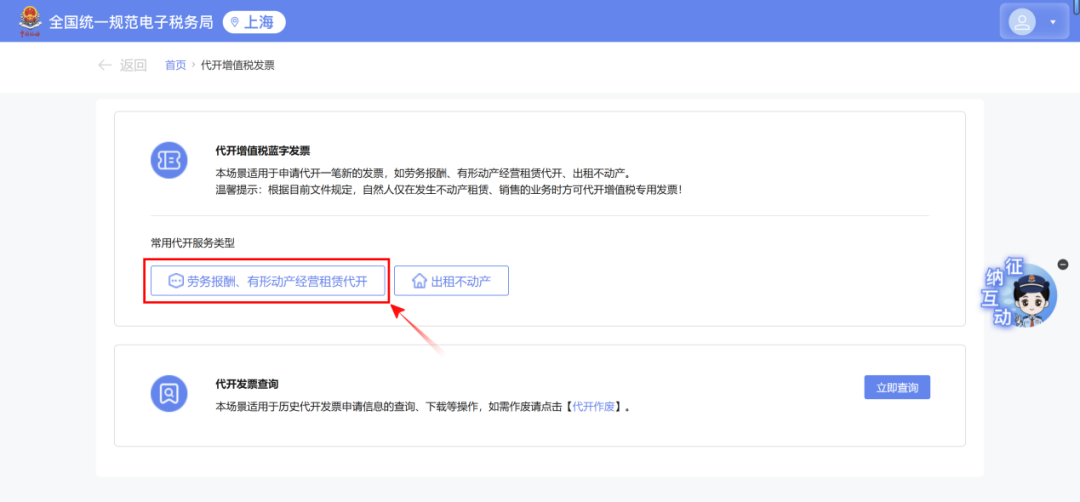Click the 全国统一规范电子税务局 title

point(131,22)
